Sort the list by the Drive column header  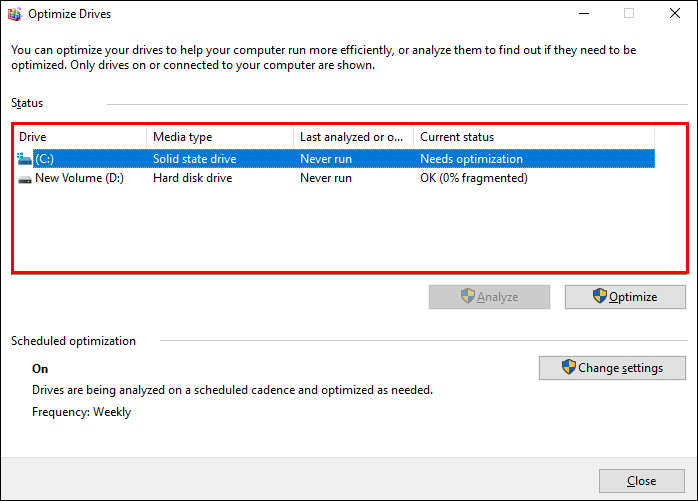[x=80, y=137]
